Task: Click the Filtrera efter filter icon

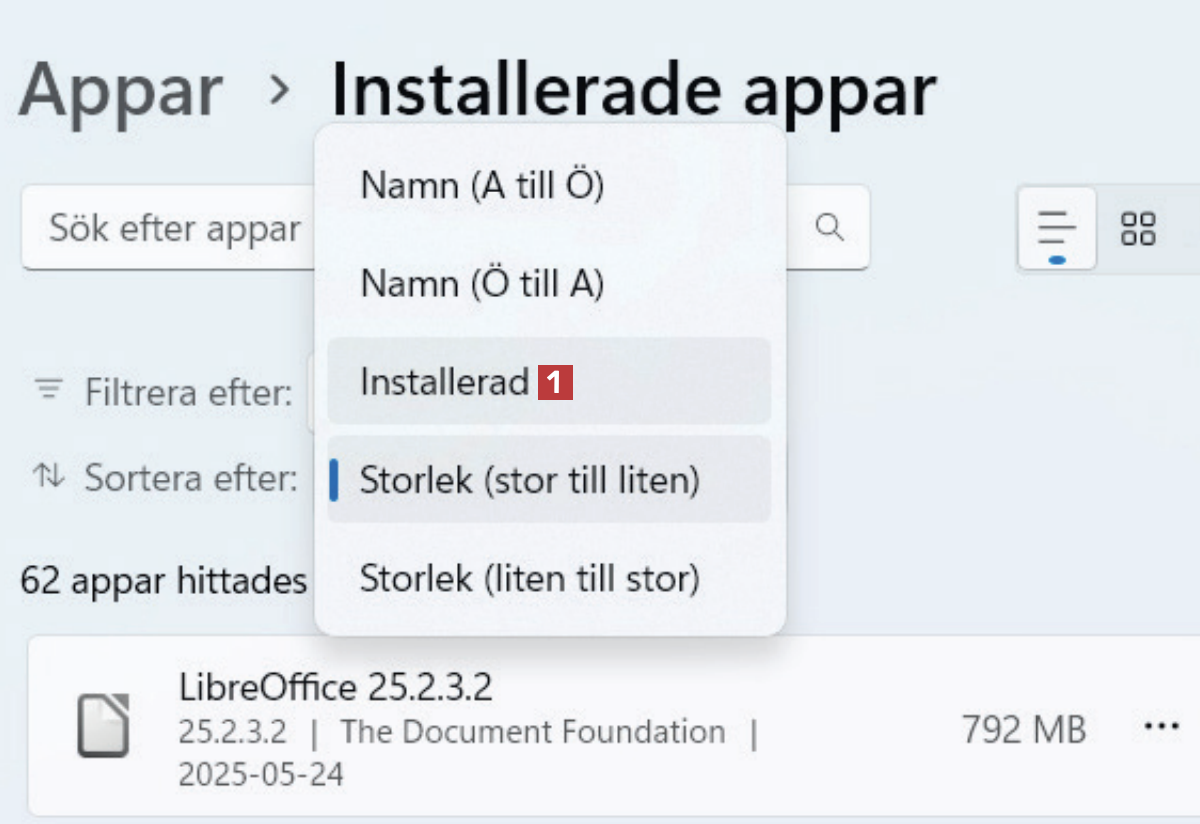Action: (47, 389)
